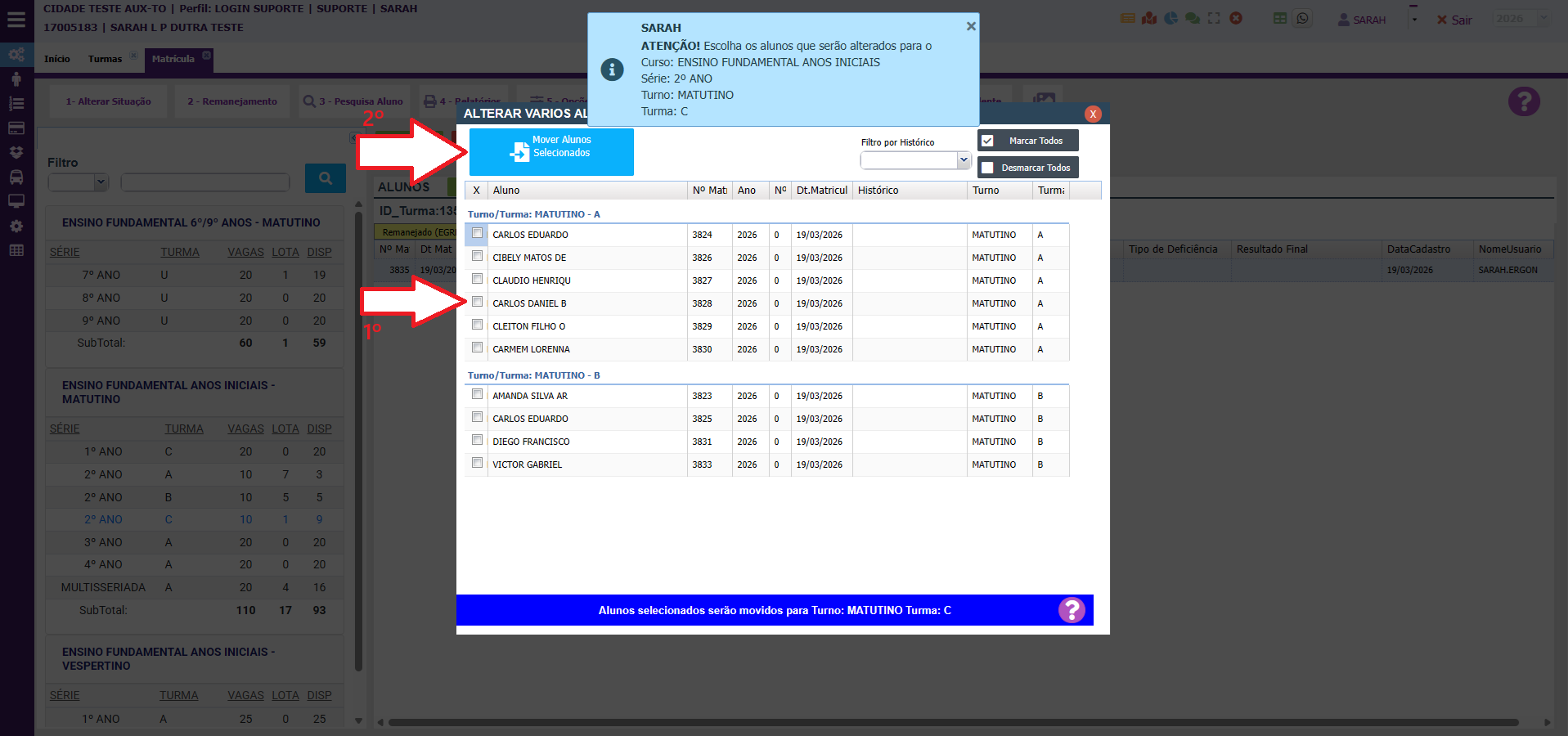Click the purple help question mark in the dialog footer
Image resolution: width=1568 pixels, height=736 pixels.
pos(1072,610)
